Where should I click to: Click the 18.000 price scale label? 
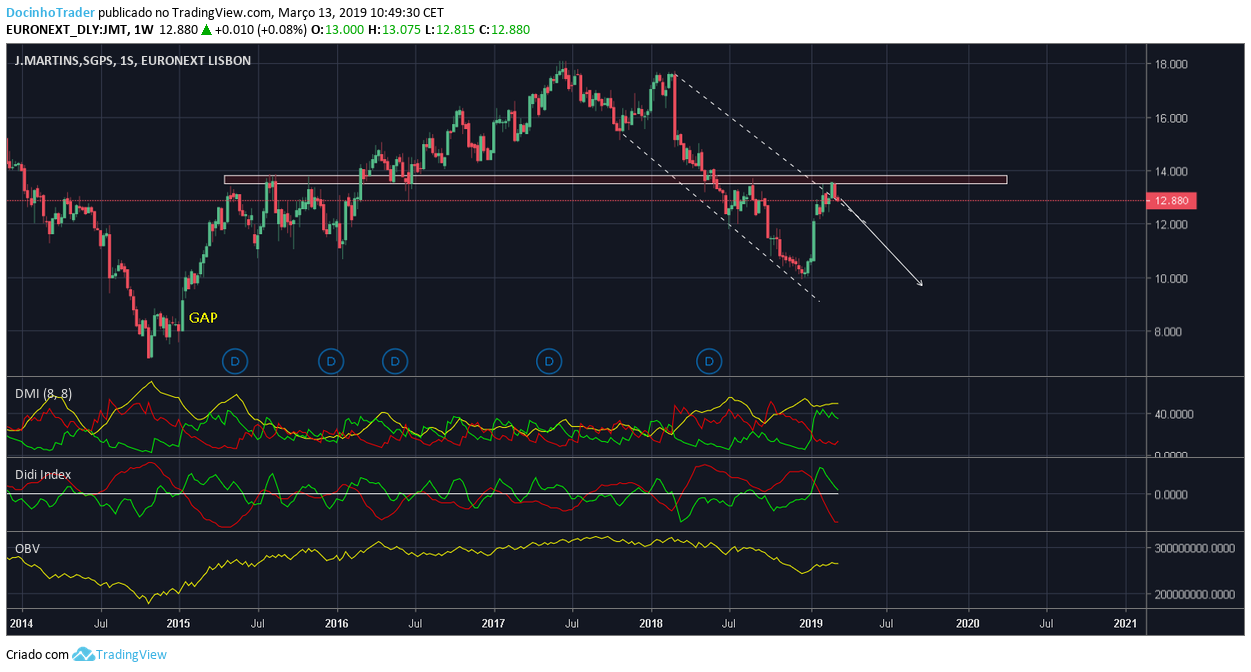(x=1170, y=65)
